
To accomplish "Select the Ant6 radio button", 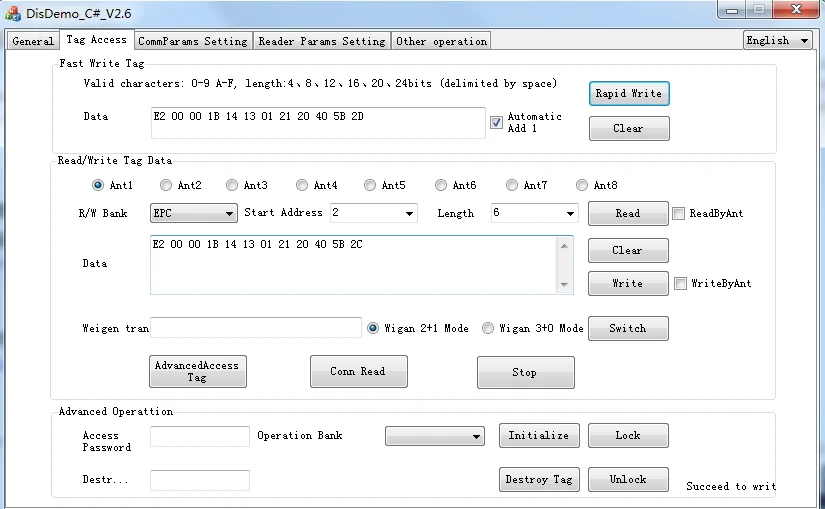I will coord(441,185).
